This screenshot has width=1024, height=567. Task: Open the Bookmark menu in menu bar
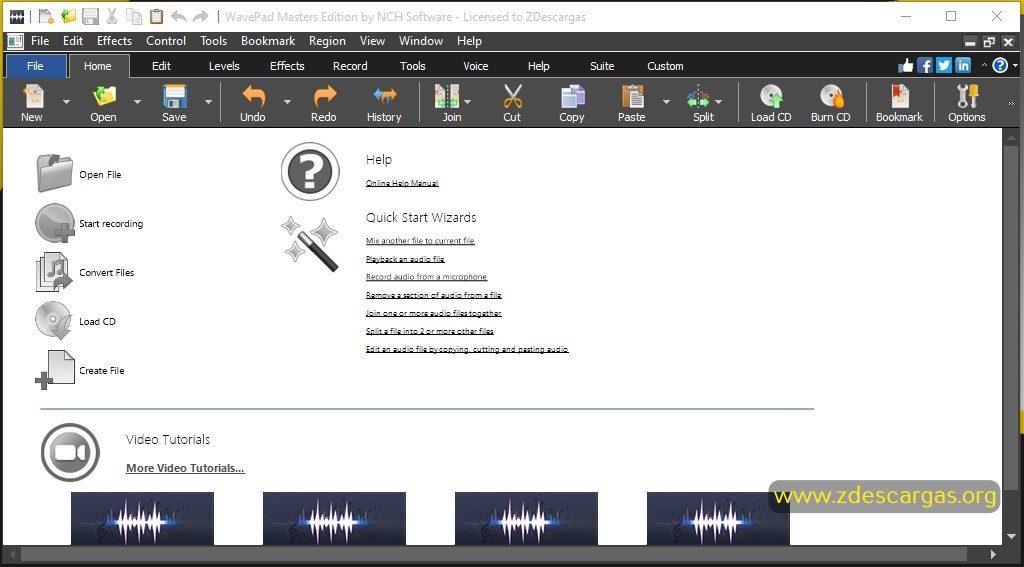[x=268, y=40]
